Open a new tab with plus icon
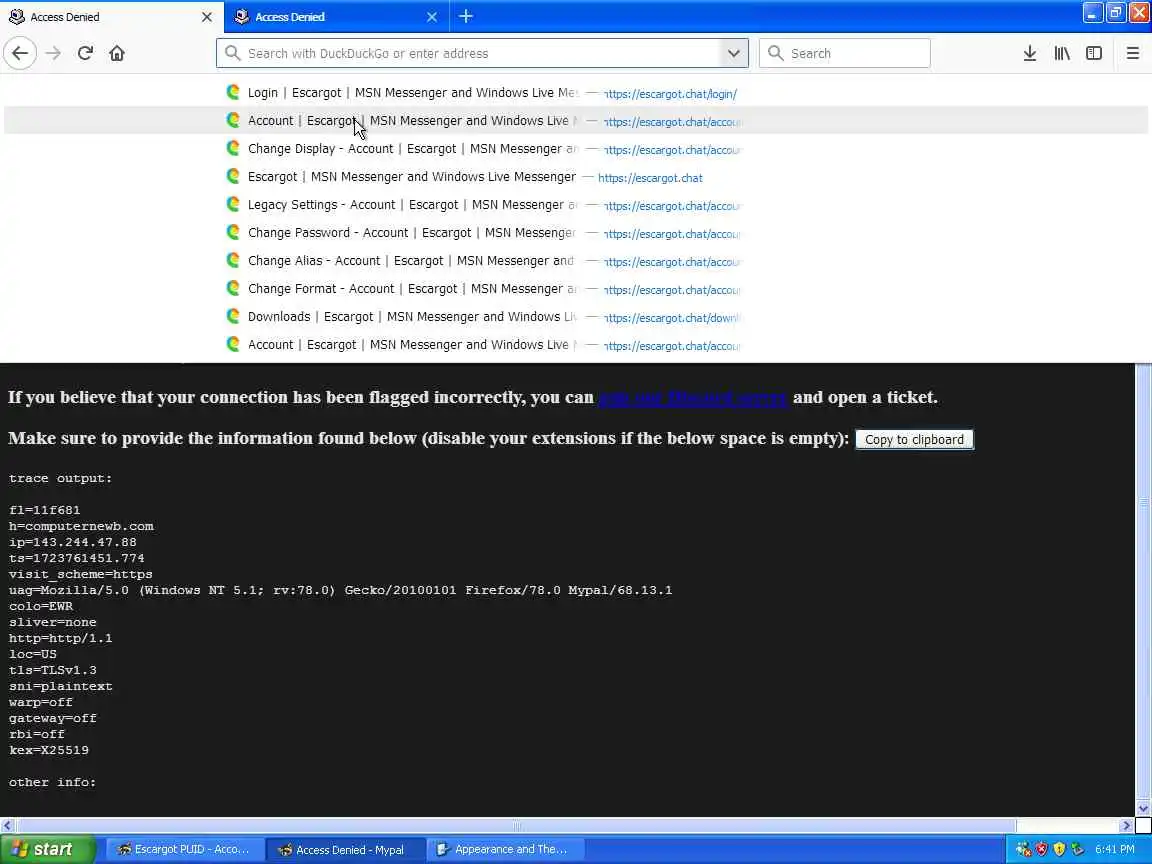This screenshot has width=1152, height=864. (x=466, y=16)
